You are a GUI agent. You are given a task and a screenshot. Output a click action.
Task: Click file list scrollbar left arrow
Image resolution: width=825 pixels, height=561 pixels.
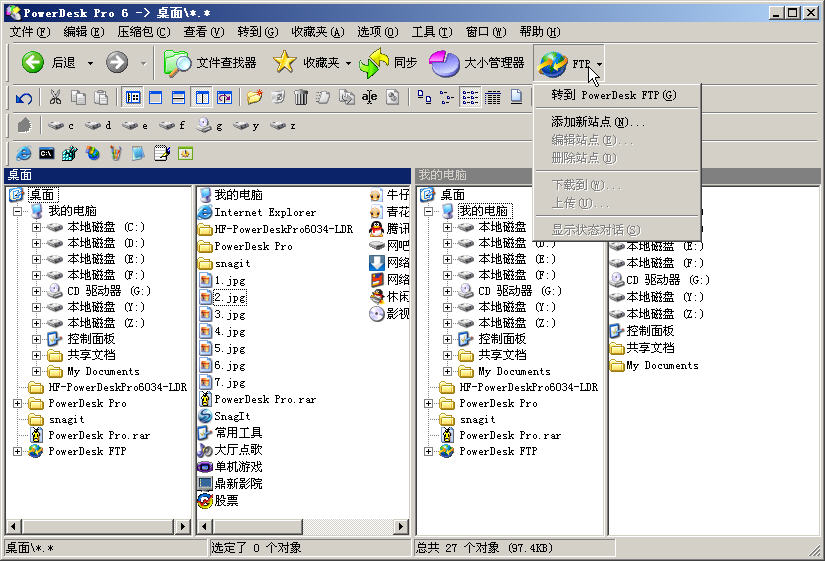[205, 526]
